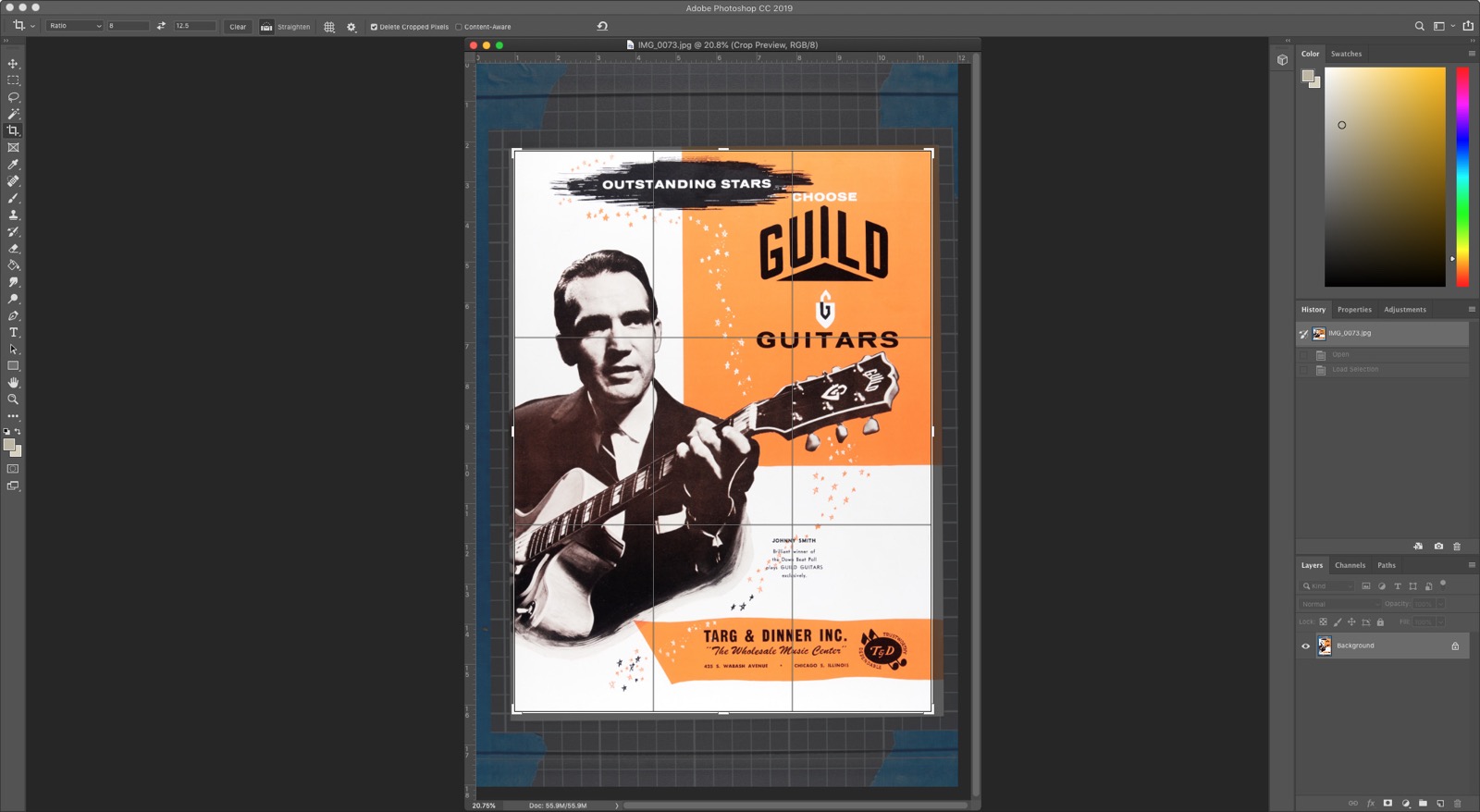Select the Clone Stamp tool
Image resolution: width=1480 pixels, height=812 pixels.
(13, 215)
